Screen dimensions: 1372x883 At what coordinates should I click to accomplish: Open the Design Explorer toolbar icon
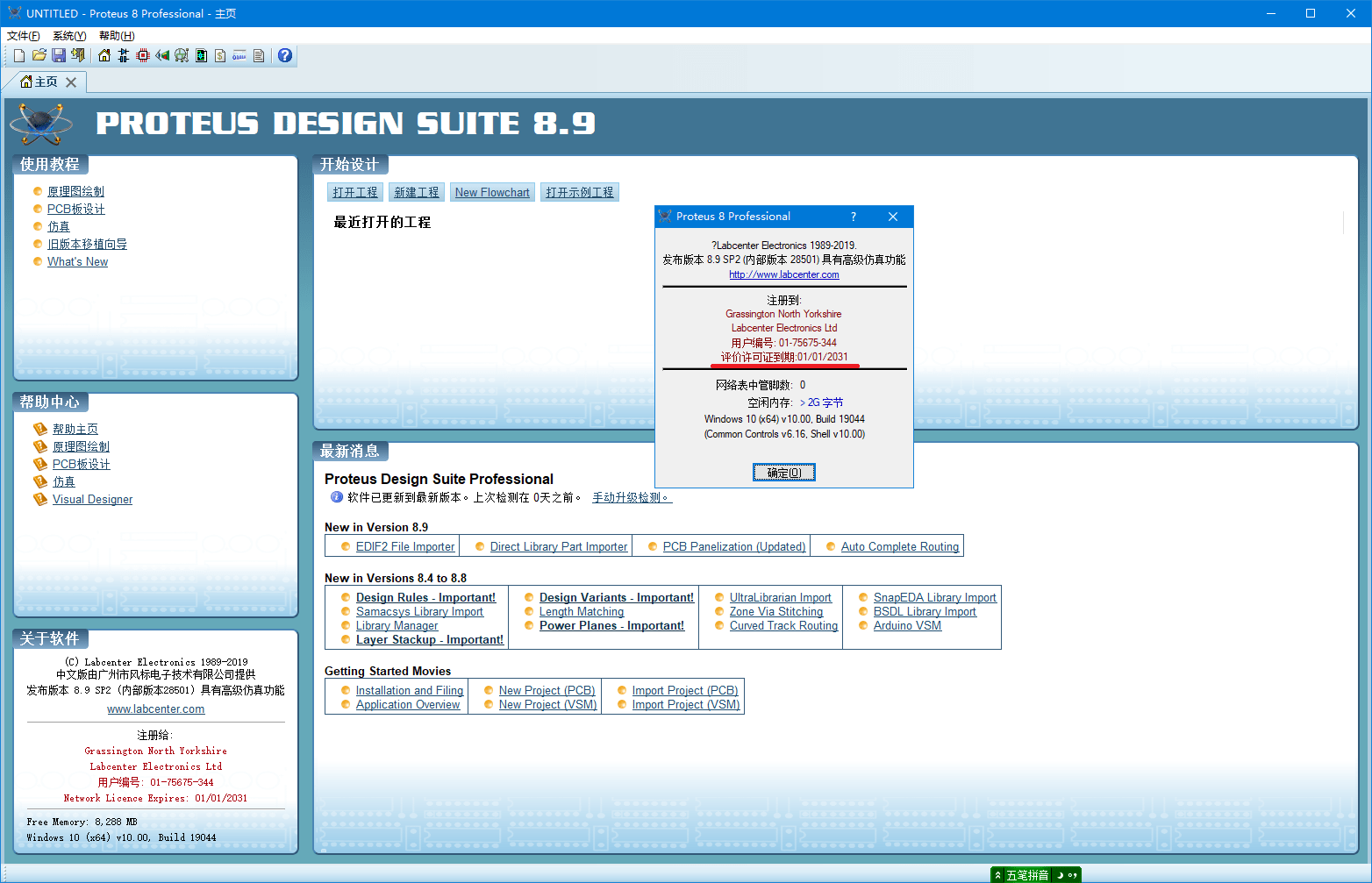[201, 55]
